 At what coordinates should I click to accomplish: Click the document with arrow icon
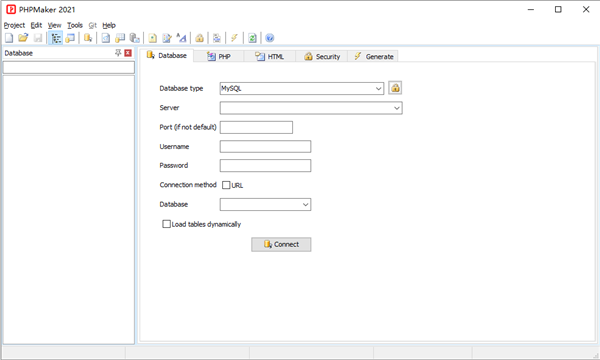click(x=106, y=38)
